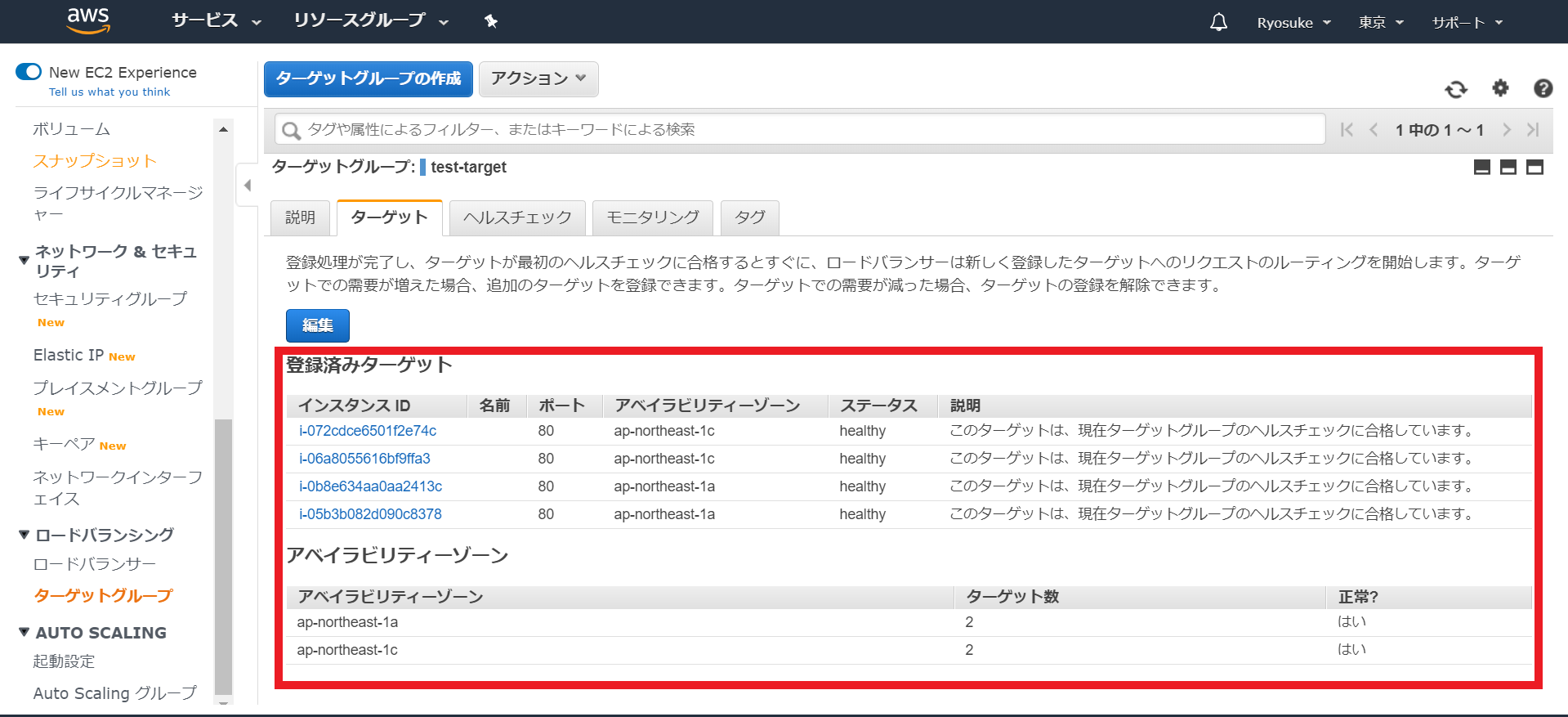The height and width of the screenshot is (717, 1568).
Task: Open ボリューム in sidebar
Action: (x=71, y=129)
